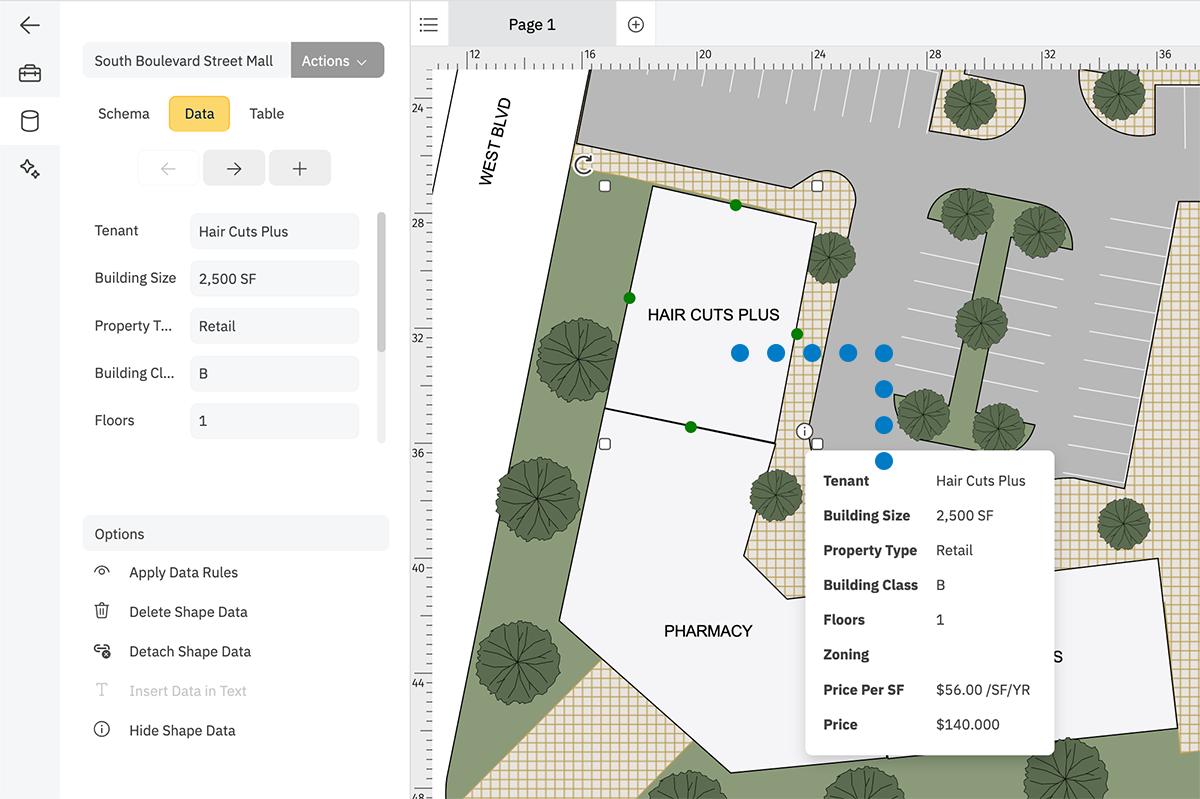Open the Actions dropdown
This screenshot has height=799, width=1200.
click(x=337, y=60)
